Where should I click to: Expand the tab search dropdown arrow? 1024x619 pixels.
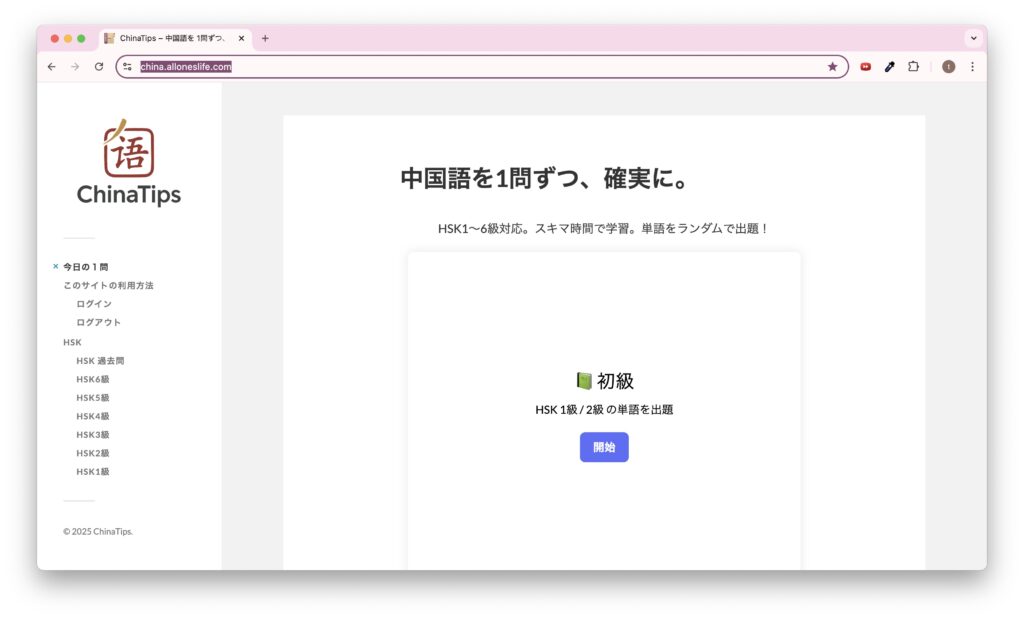pyautogui.click(x=973, y=38)
